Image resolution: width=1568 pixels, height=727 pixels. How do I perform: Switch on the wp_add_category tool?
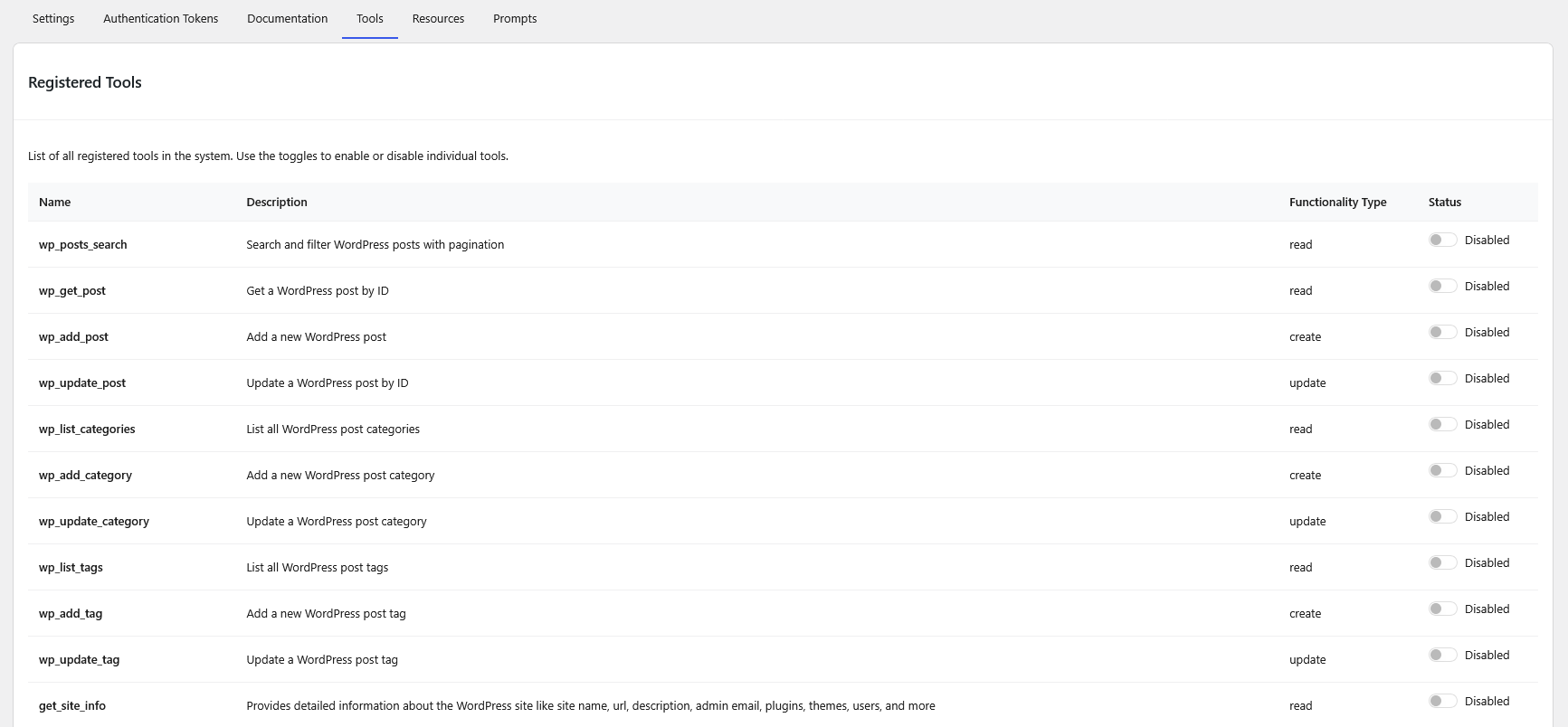(1442, 470)
